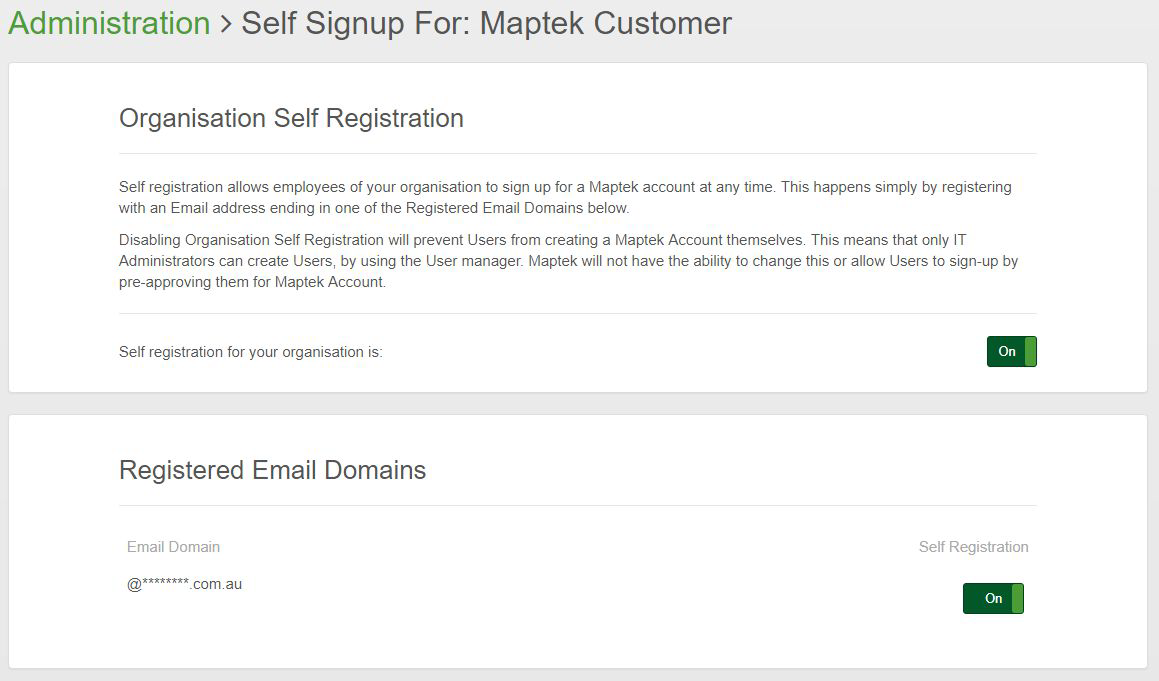
Task: Click the Organisation Self Registration heading
Action: pyautogui.click(x=291, y=118)
